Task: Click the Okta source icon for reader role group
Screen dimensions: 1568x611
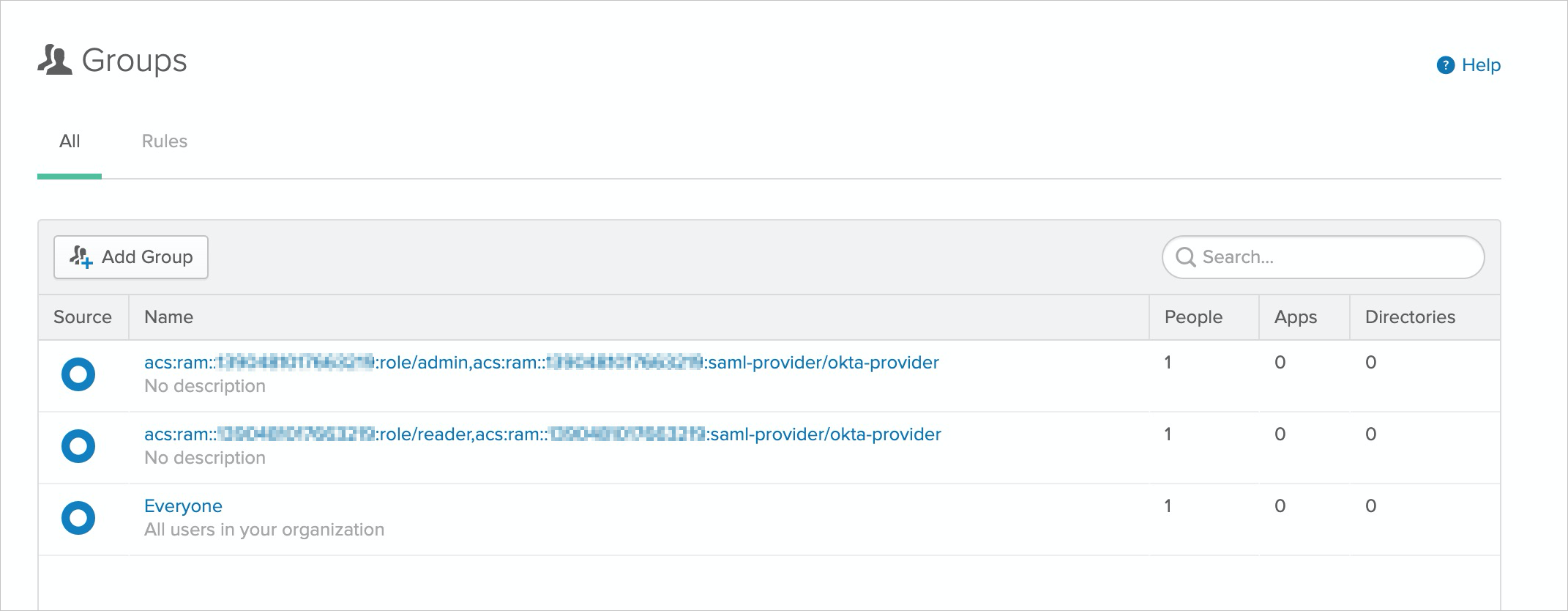Action: coord(78,446)
